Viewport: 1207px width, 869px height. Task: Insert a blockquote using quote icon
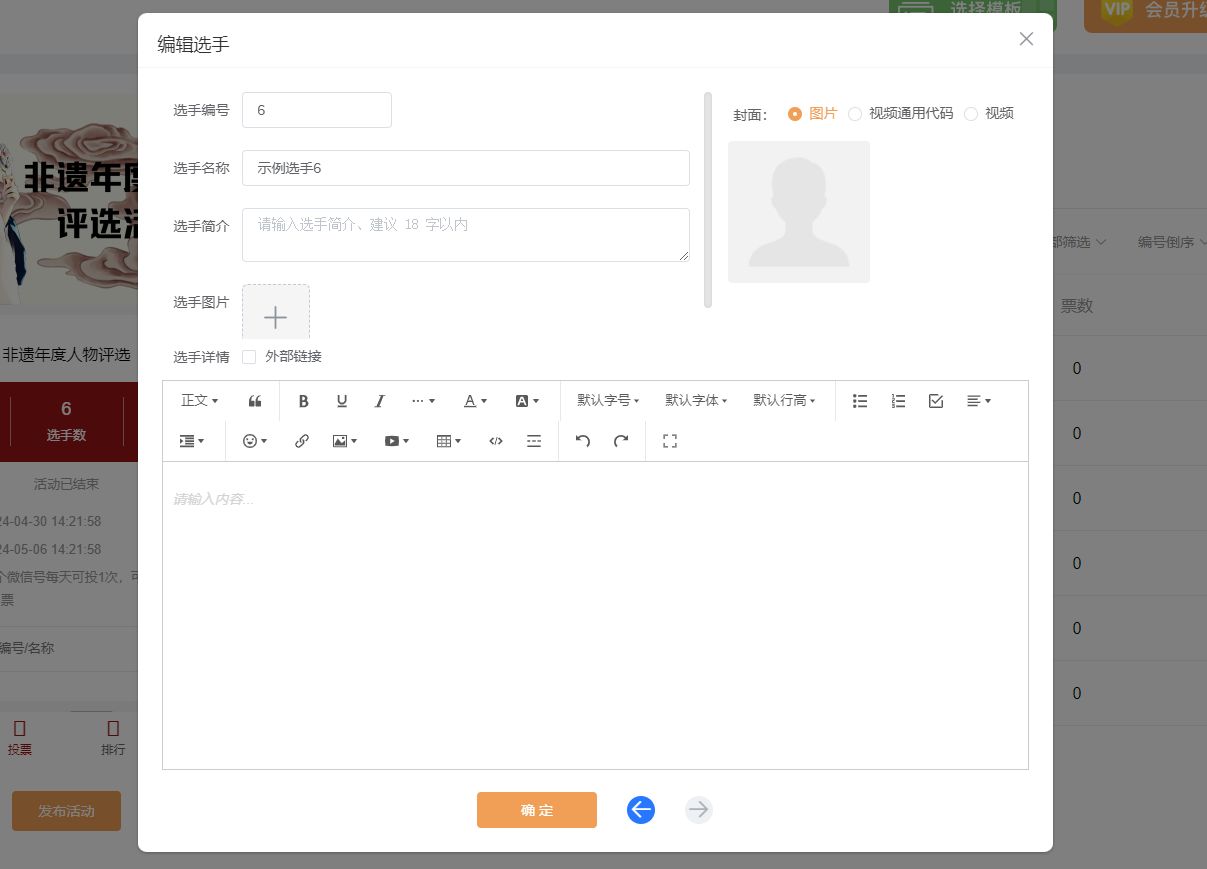255,401
